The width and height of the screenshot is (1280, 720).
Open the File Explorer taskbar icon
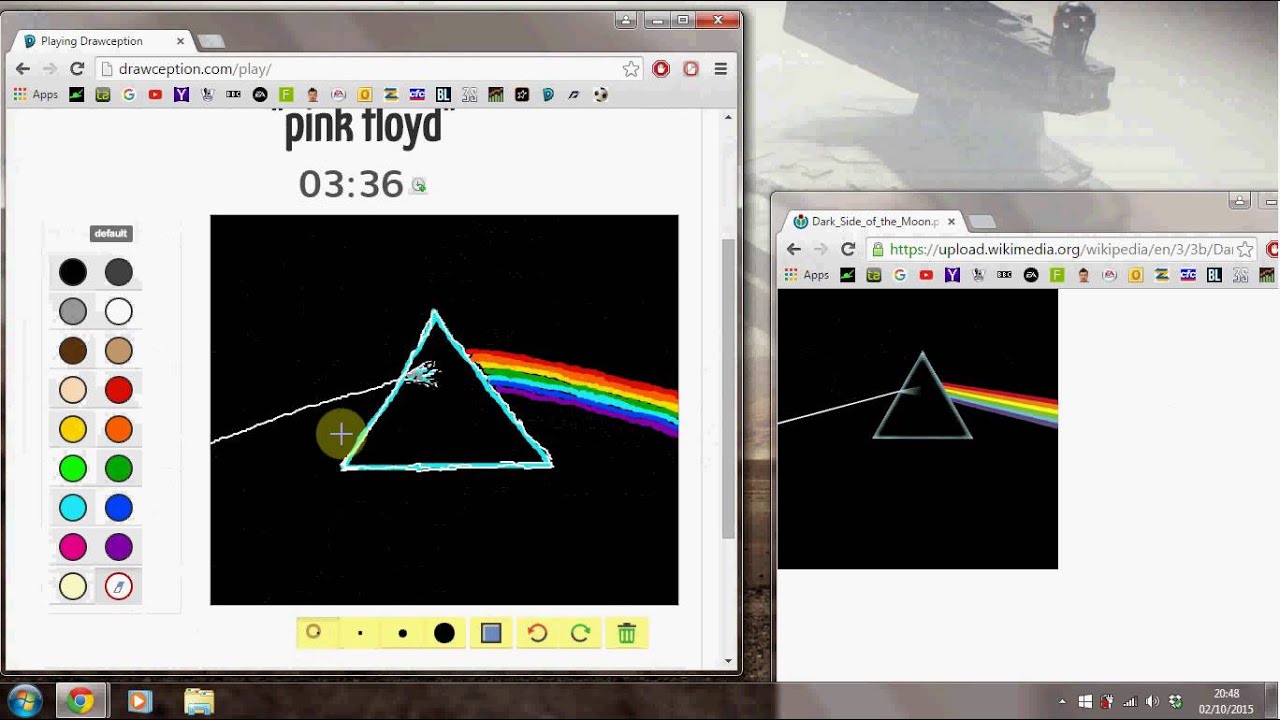click(199, 701)
